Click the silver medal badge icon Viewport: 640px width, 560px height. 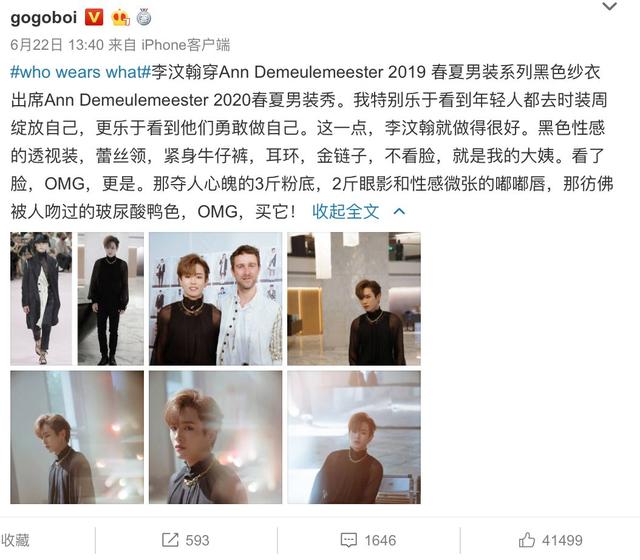143,18
